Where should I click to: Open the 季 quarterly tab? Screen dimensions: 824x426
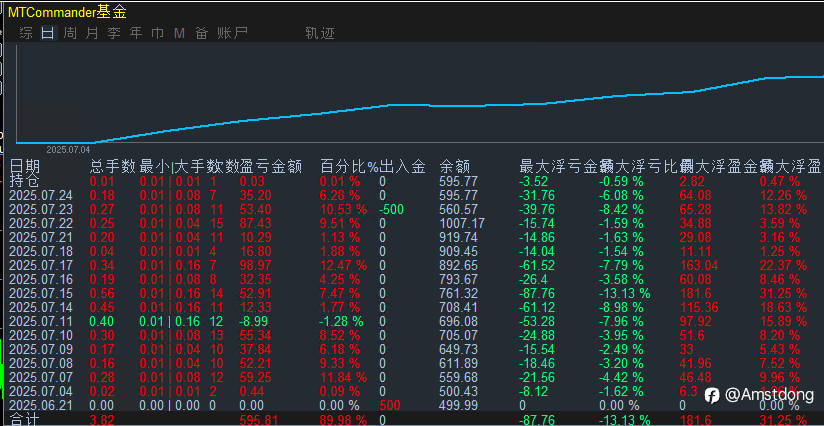point(114,33)
